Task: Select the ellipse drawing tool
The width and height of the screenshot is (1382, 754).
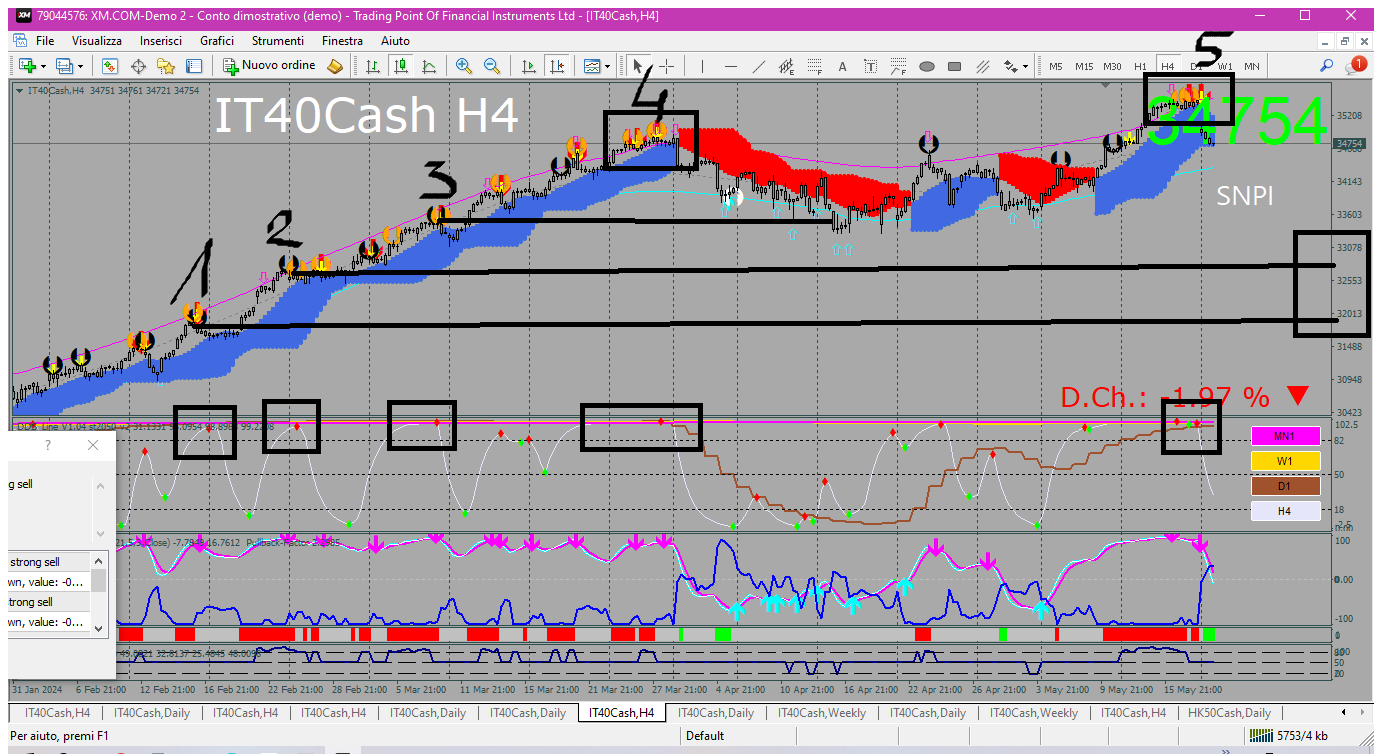Action: tap(927, 66)
